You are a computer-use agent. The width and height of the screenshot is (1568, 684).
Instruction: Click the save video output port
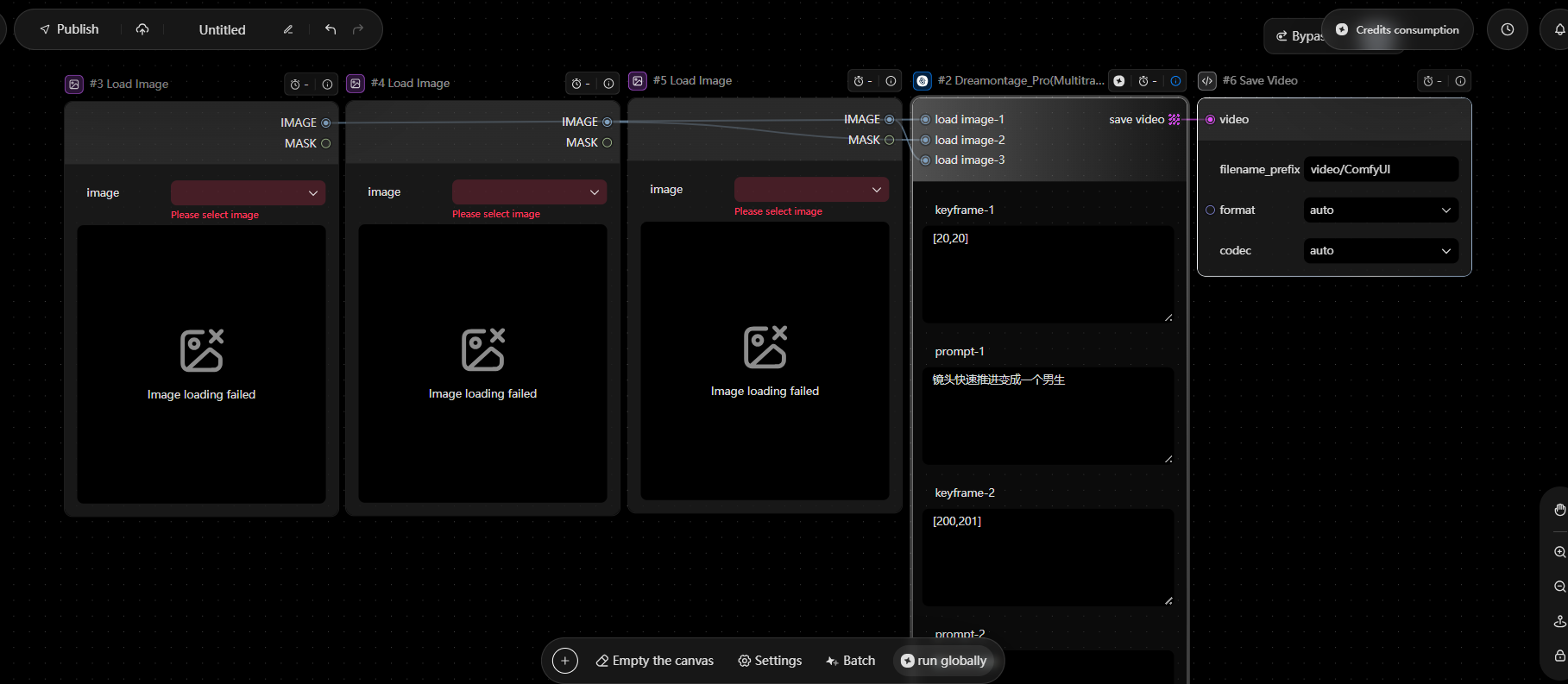tap(1174, 119)
